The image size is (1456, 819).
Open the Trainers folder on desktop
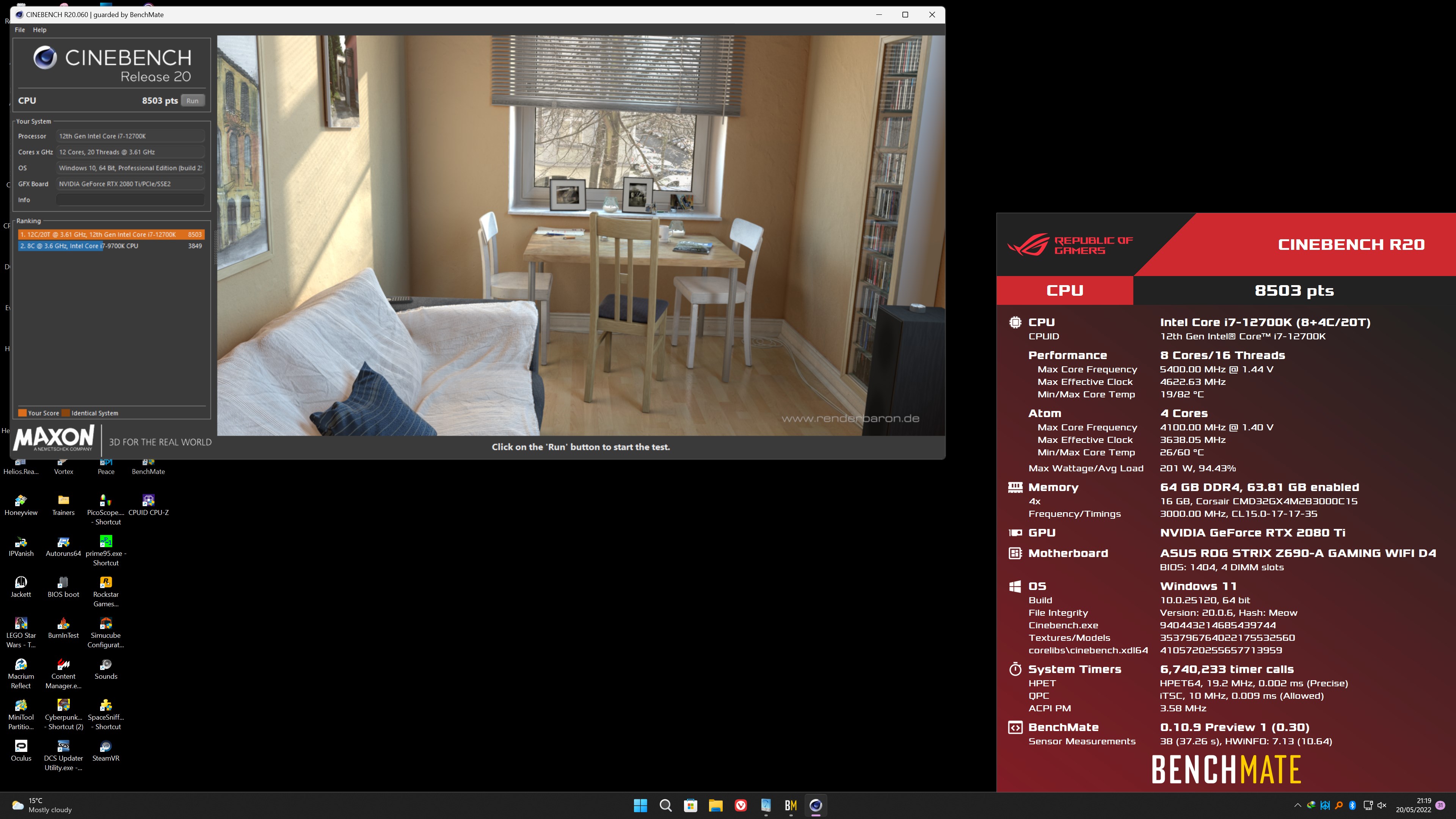coord(63,505)
